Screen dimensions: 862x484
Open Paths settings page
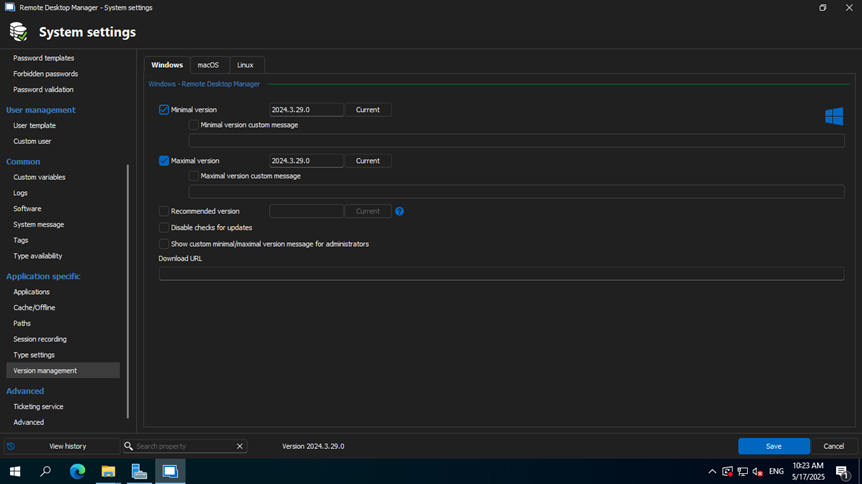coord(22,323)
